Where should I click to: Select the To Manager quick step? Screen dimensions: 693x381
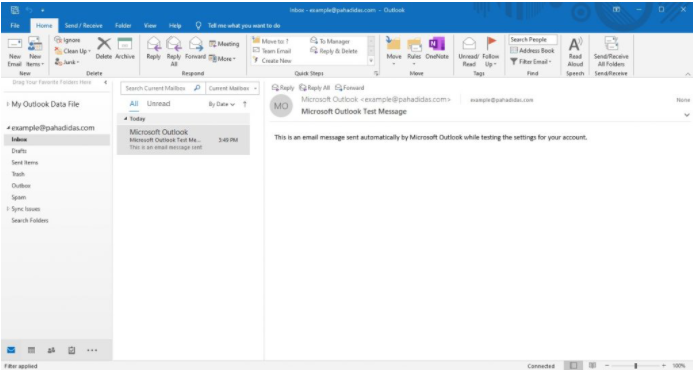(330, 41)
